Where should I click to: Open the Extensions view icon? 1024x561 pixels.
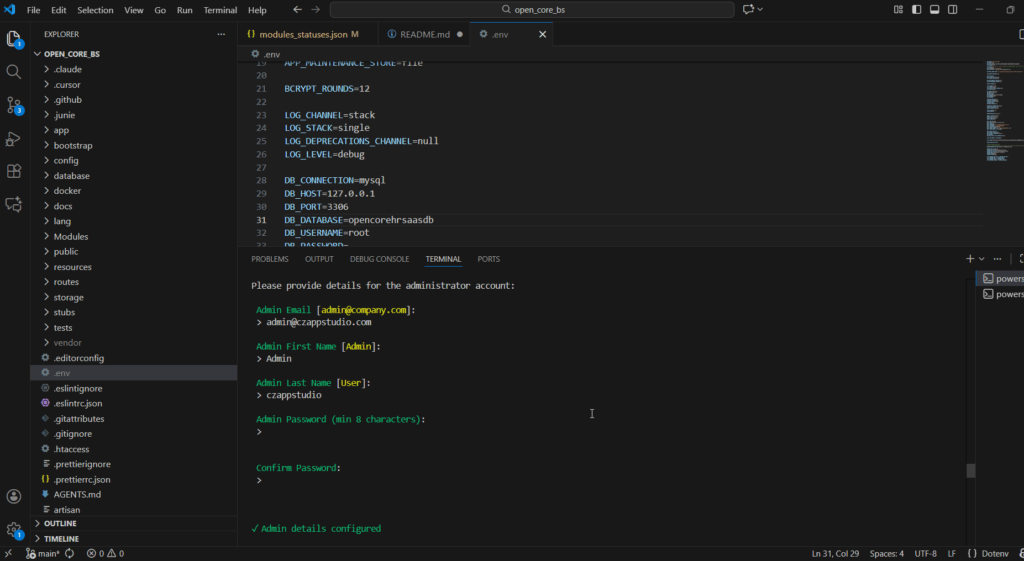coord(14,171)
